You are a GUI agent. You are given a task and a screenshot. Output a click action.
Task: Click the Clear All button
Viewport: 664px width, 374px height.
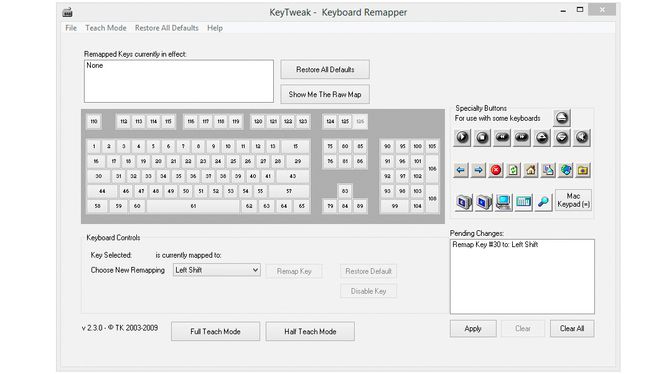572,329
